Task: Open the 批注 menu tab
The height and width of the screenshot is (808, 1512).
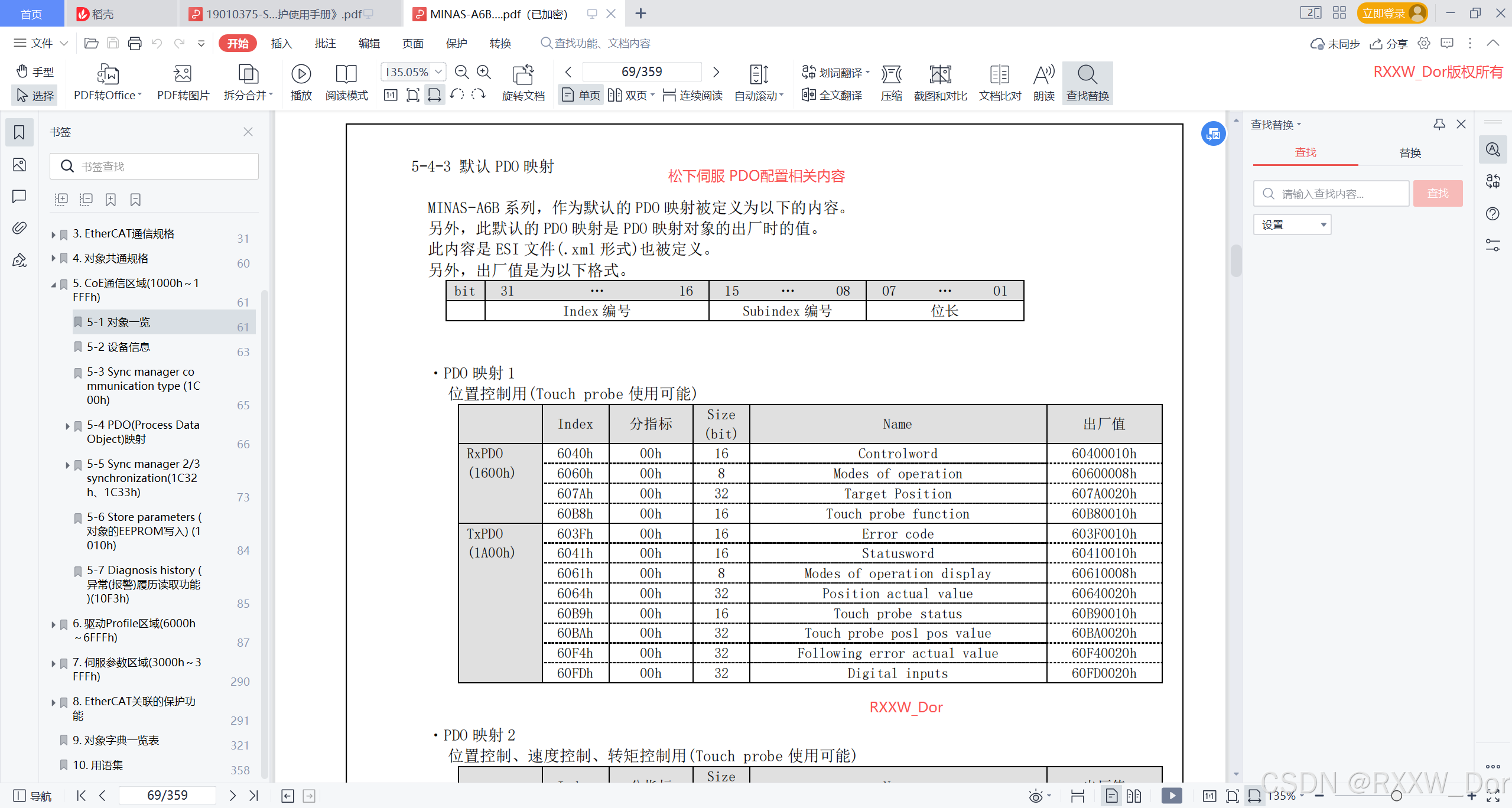Action: click(x=325, y=43)
